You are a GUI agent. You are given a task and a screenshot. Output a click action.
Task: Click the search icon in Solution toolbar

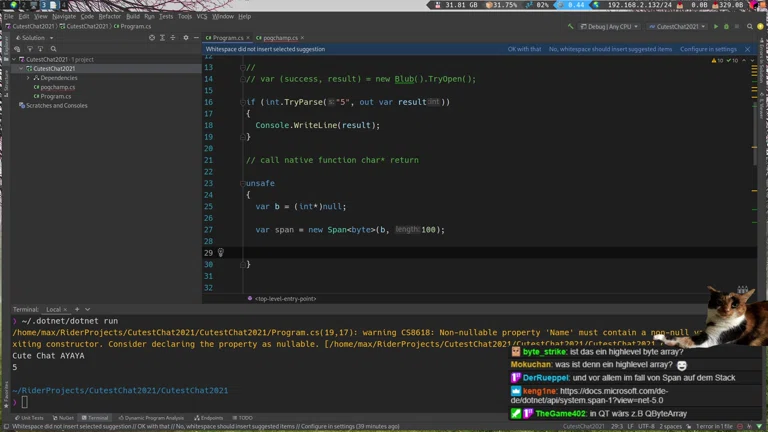(x=53, y=49)
